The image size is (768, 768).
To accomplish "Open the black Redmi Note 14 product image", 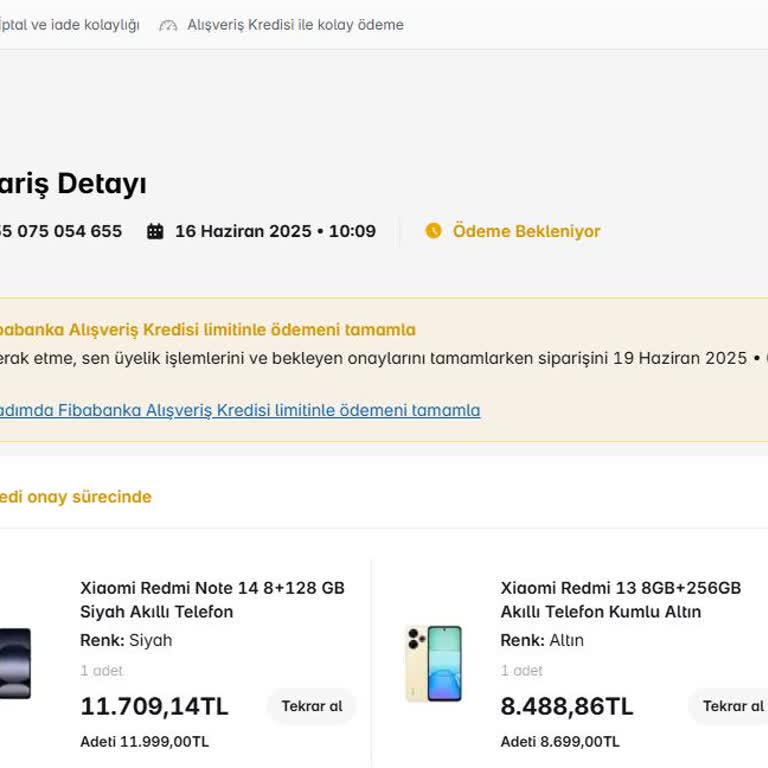I will click(15, 663).
